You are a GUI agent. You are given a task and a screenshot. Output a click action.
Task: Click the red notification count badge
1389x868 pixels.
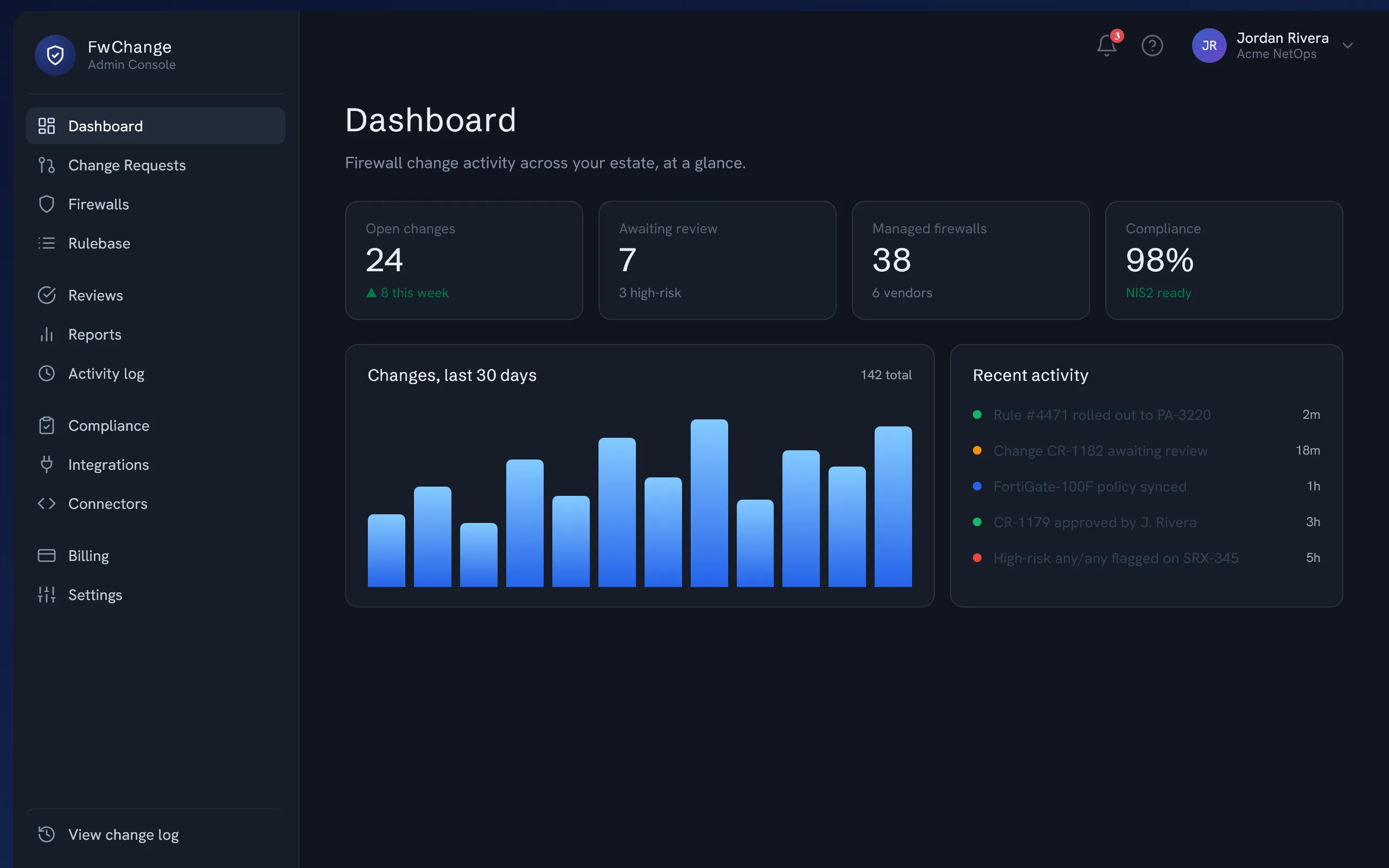pyautogui.click(x=1117, y=36)
